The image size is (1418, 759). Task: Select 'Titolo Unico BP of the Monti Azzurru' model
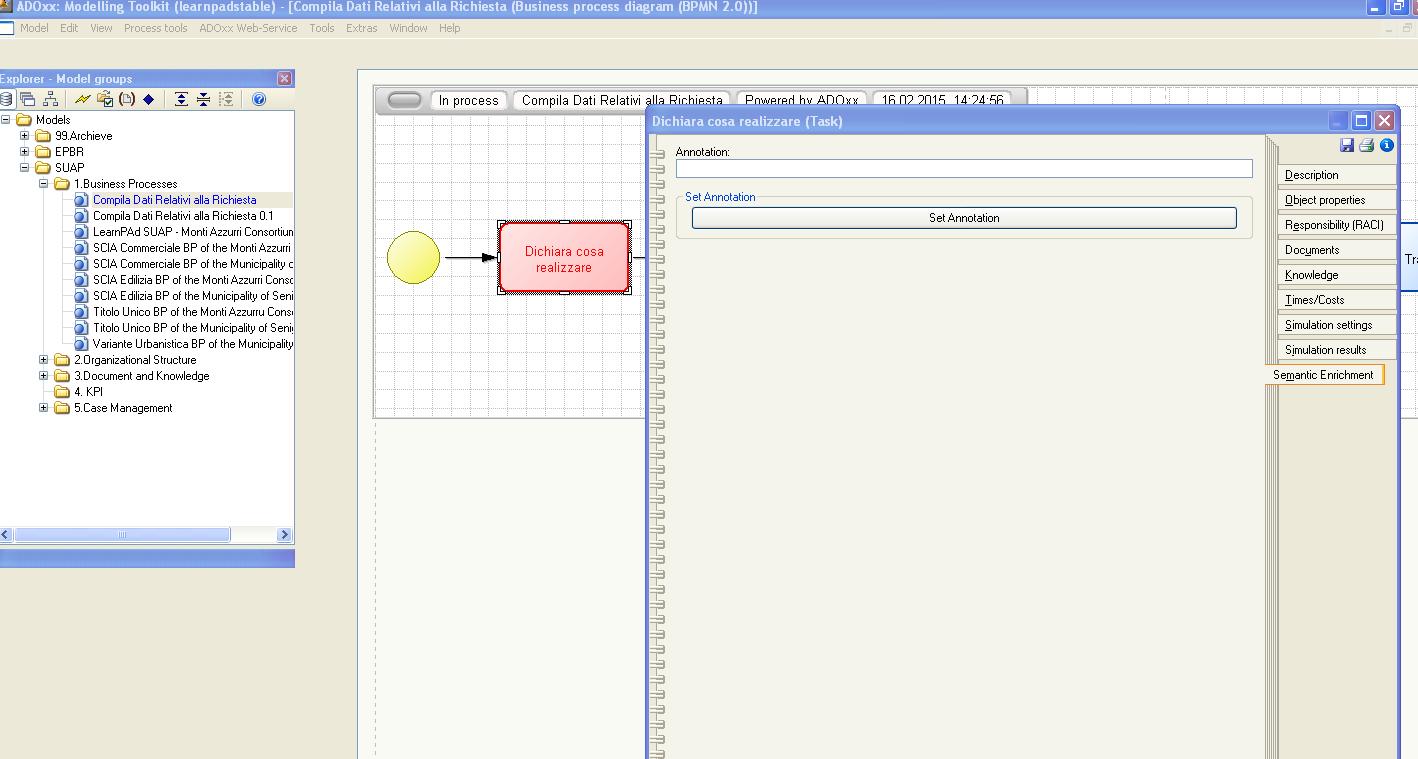(x=193, y=312)
